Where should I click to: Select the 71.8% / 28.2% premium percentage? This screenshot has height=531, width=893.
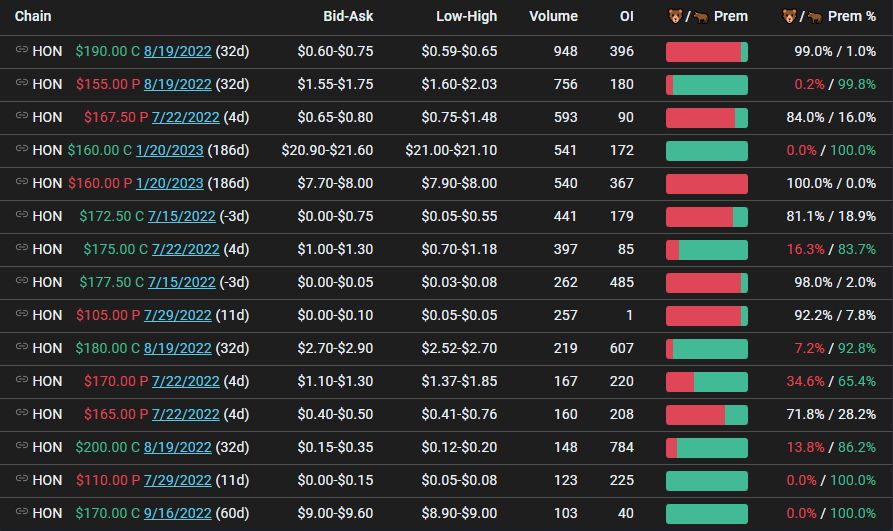point(831,415)
